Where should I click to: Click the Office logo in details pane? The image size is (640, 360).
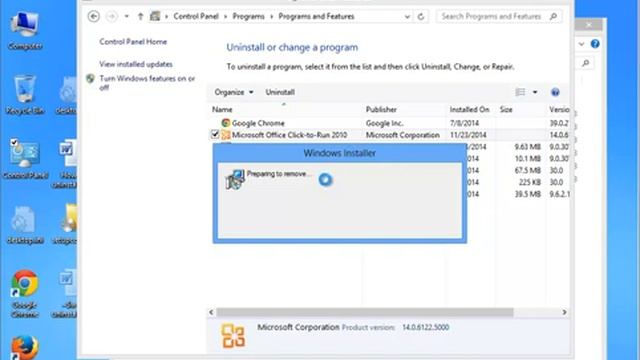[233, 336]
